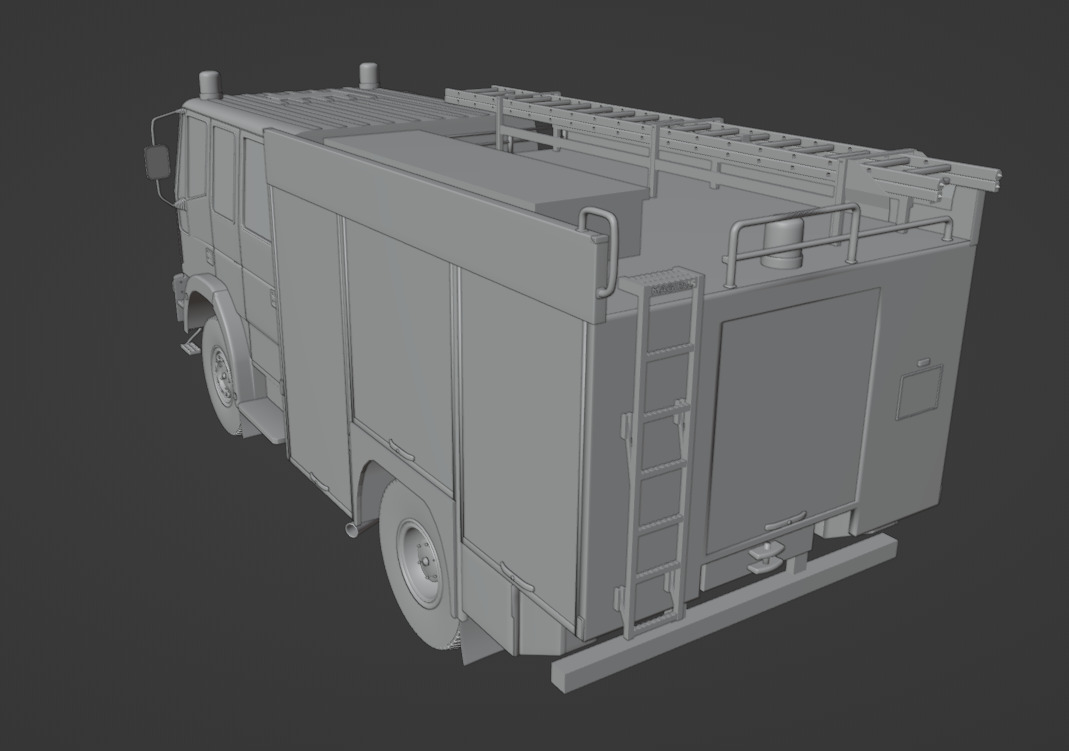Select the rear wheel of the fire truck
Viewport: 1069px width, 751px height.
coord(419,564)
